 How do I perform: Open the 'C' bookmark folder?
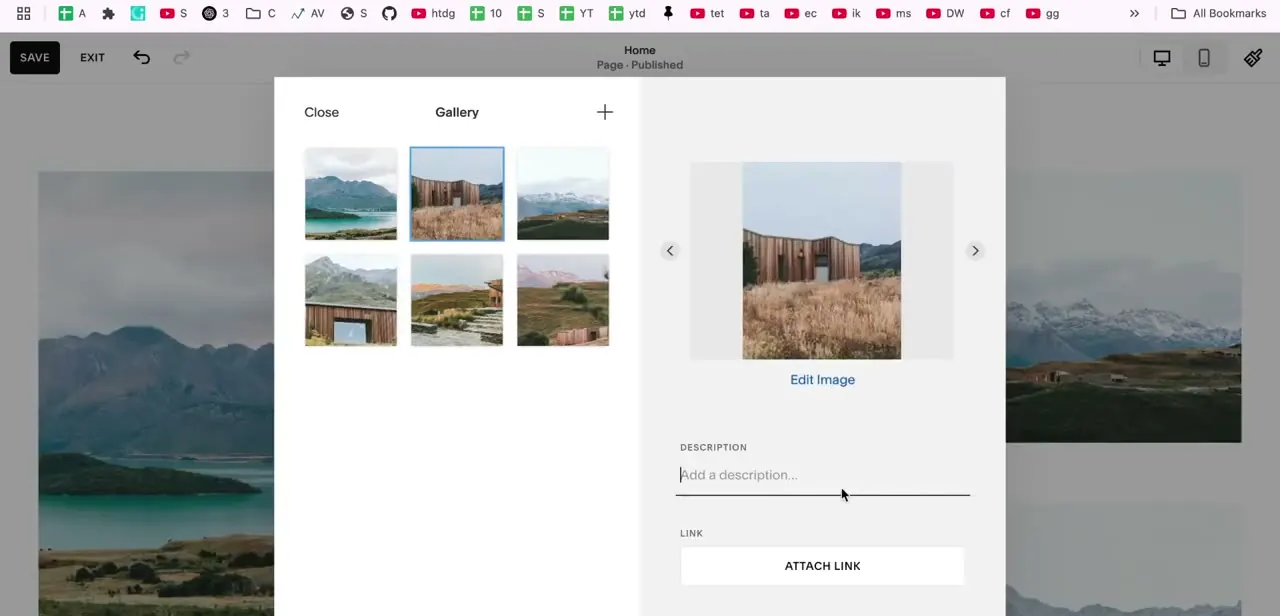261,14
